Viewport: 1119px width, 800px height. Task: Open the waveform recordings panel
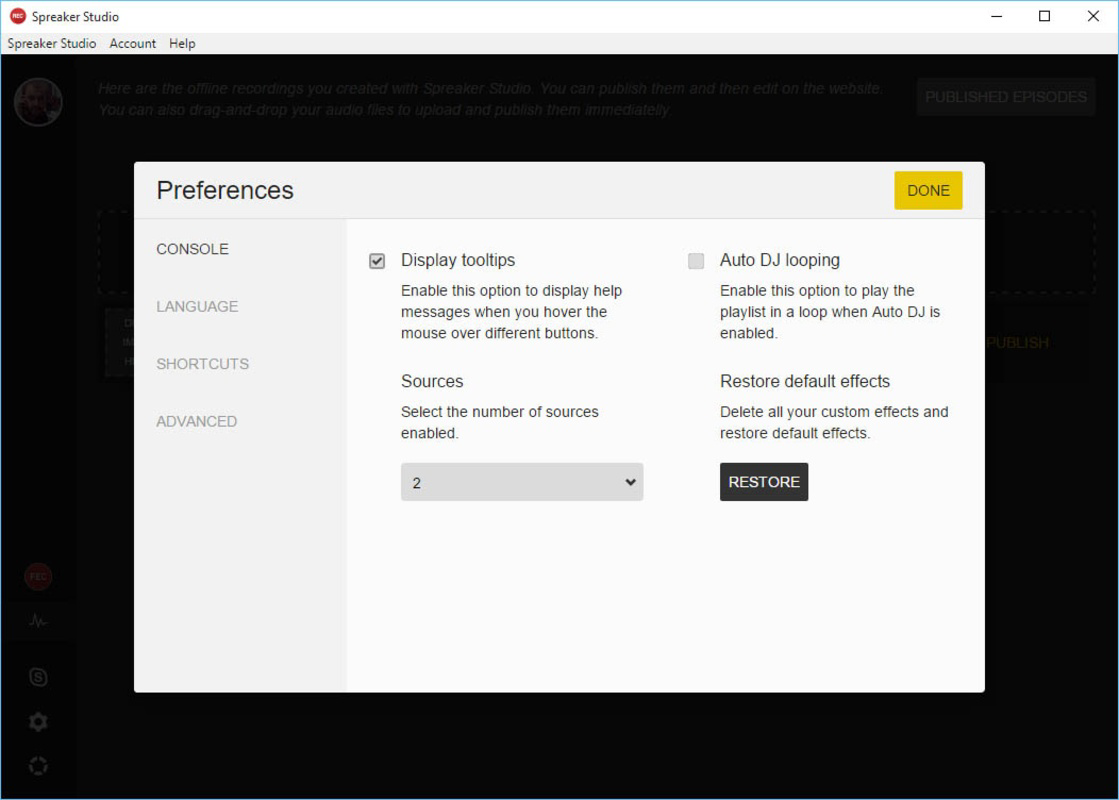click(x=38, y=620)
